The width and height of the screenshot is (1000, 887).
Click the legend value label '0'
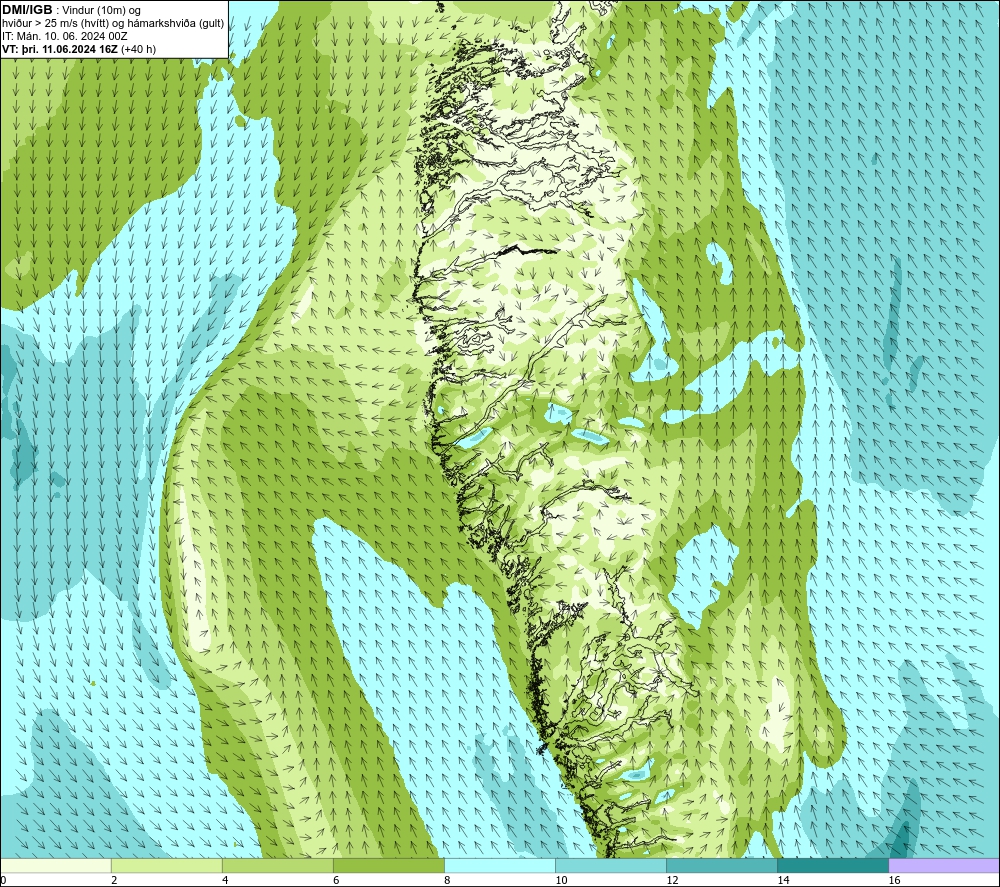[x=3, y=880]
